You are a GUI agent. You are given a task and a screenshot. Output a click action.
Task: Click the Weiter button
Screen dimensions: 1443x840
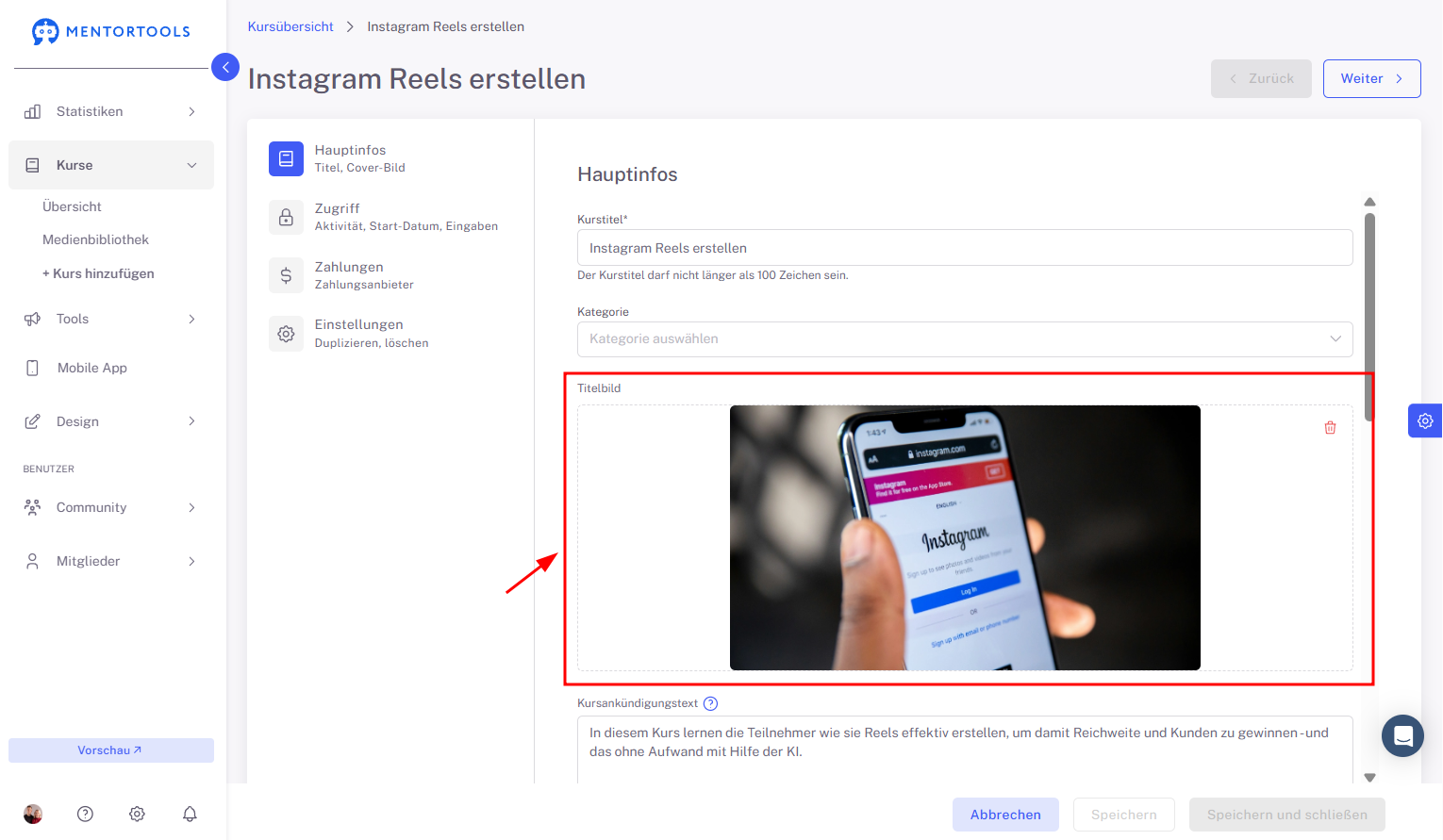coord(1371,78)
